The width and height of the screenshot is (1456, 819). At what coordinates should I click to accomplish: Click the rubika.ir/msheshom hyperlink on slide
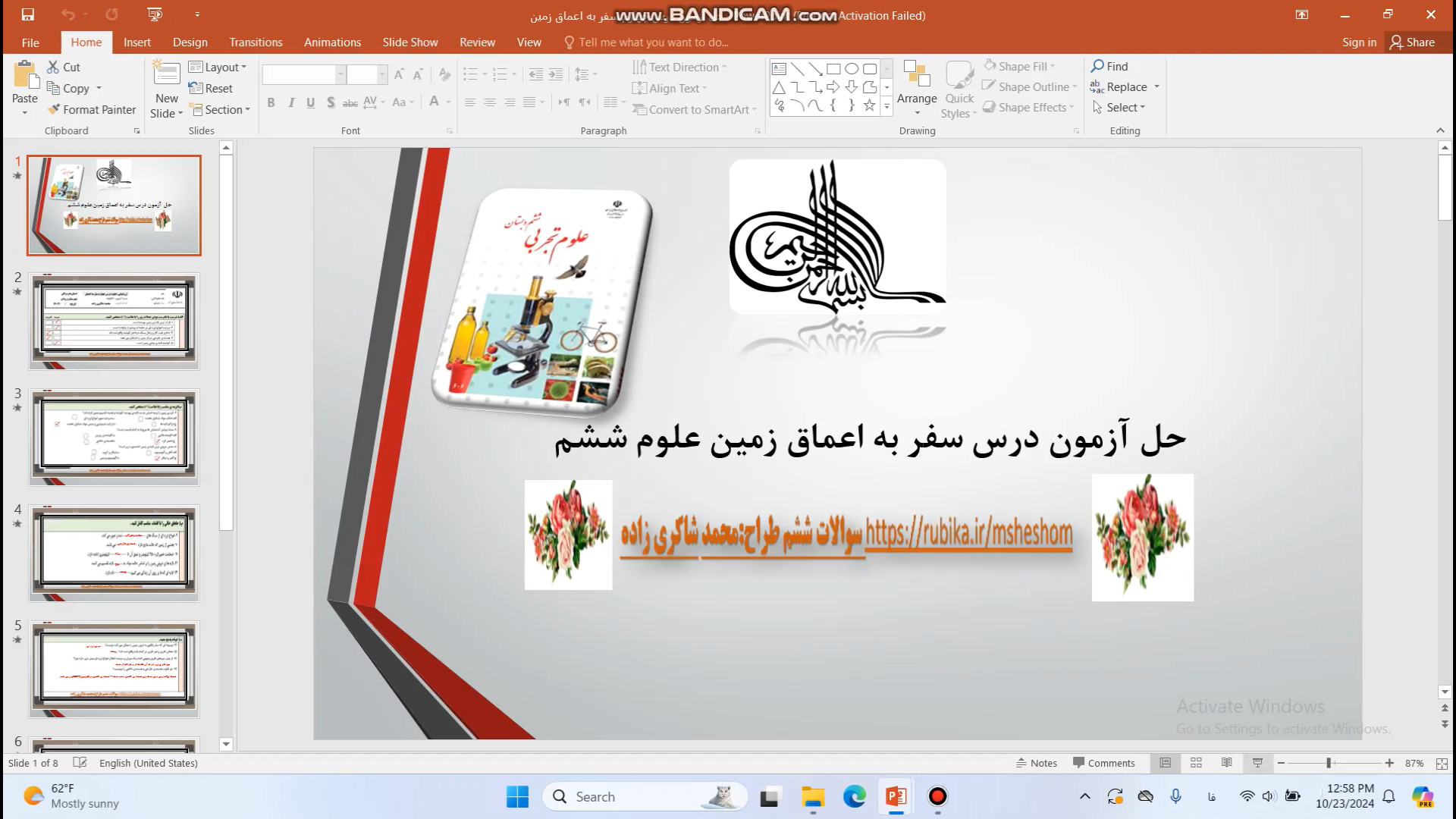click(x=968, y=533)
